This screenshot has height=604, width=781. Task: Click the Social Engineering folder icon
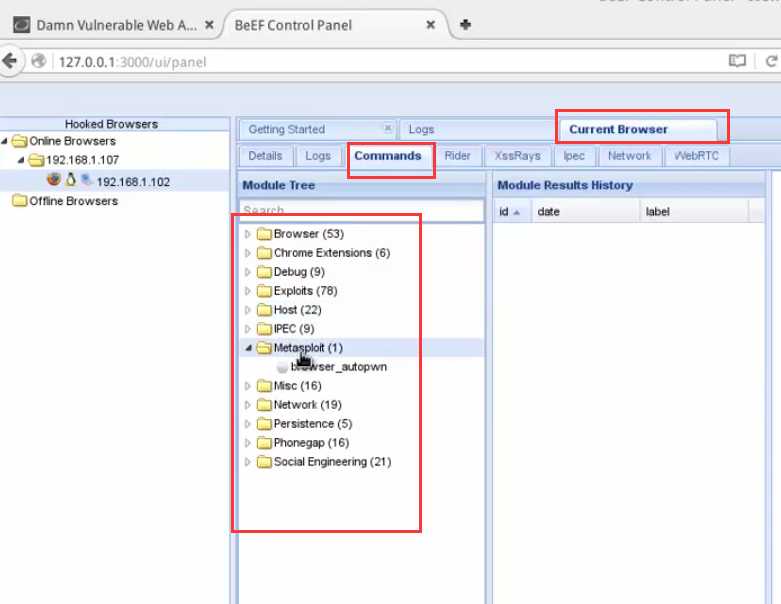click(x=264, y=462)
